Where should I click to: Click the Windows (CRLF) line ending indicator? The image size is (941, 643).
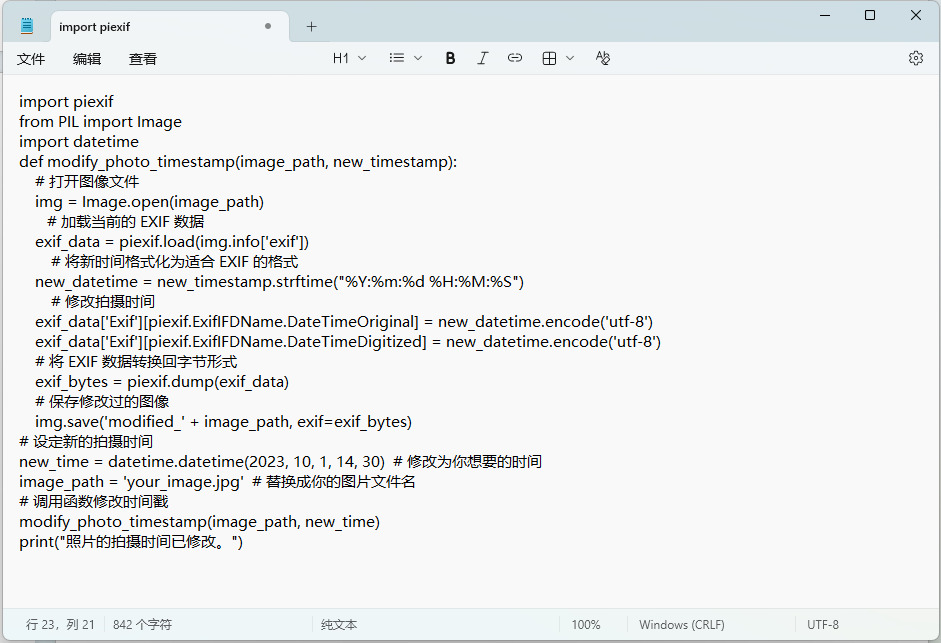coord(682,624)
